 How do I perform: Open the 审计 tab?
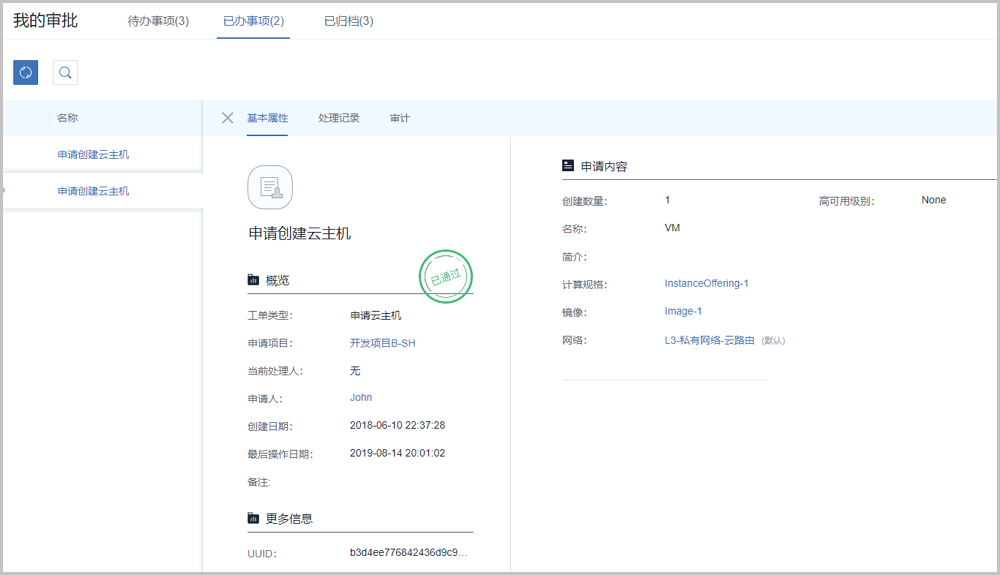coord(400,118)
